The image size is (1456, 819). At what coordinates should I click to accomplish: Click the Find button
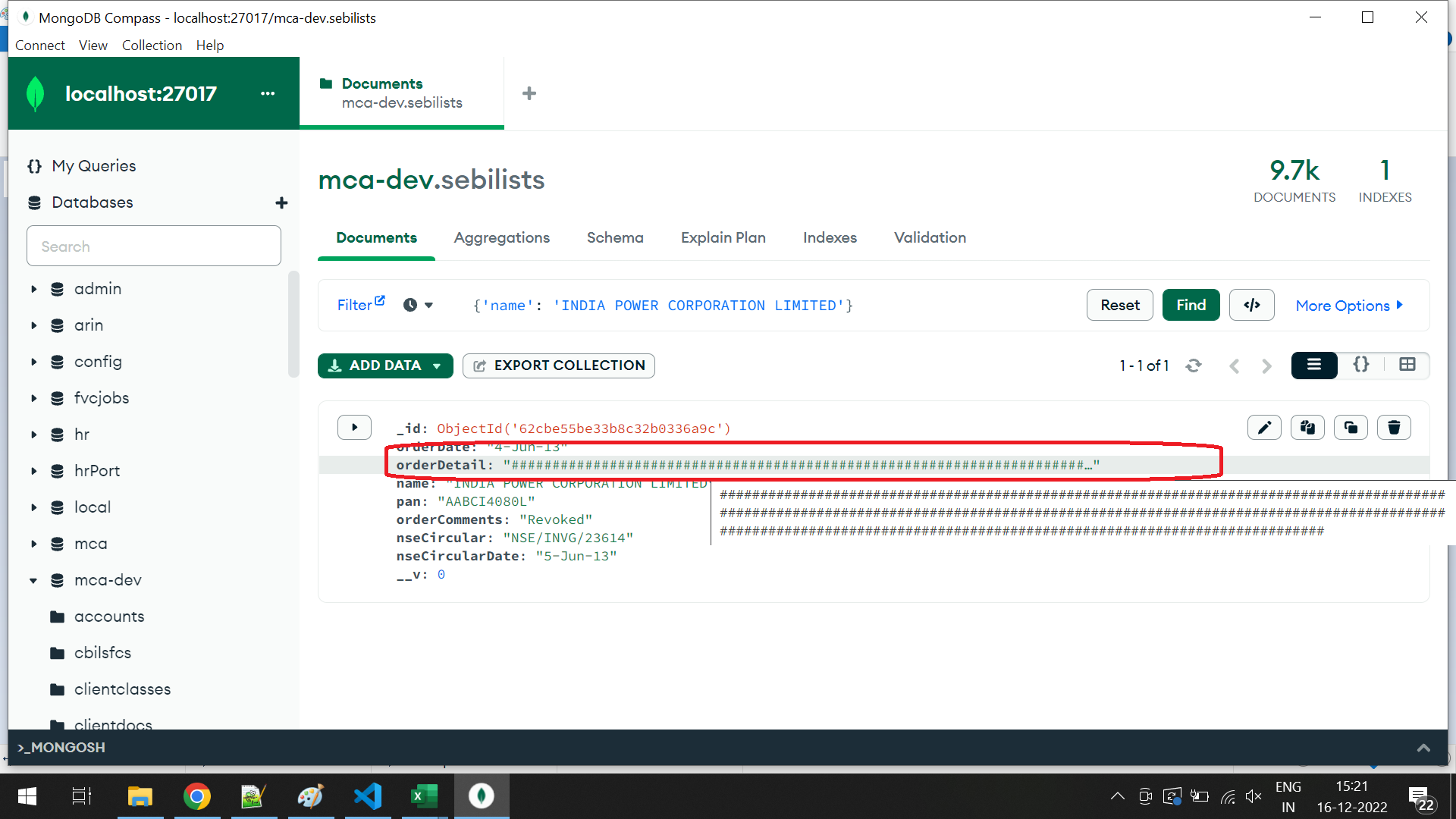[x=1191, y=305]
